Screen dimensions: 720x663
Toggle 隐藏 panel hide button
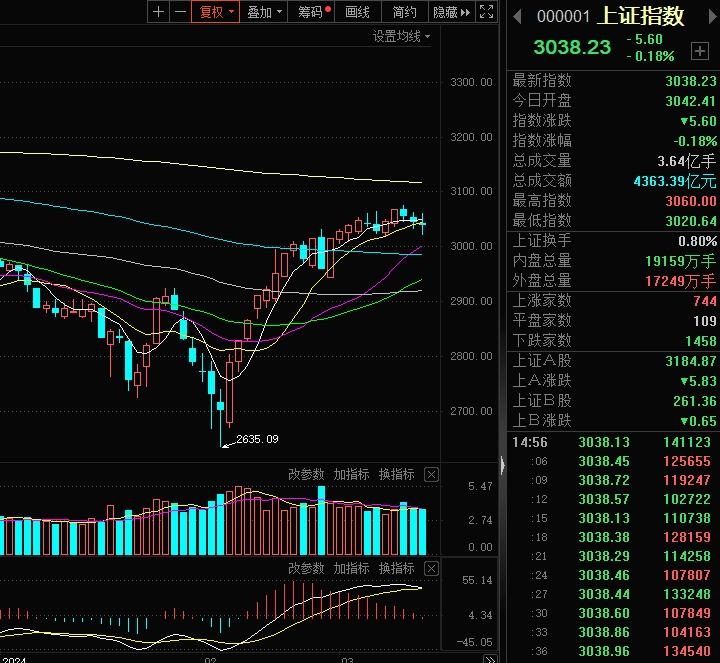click(x=451, y=12)
